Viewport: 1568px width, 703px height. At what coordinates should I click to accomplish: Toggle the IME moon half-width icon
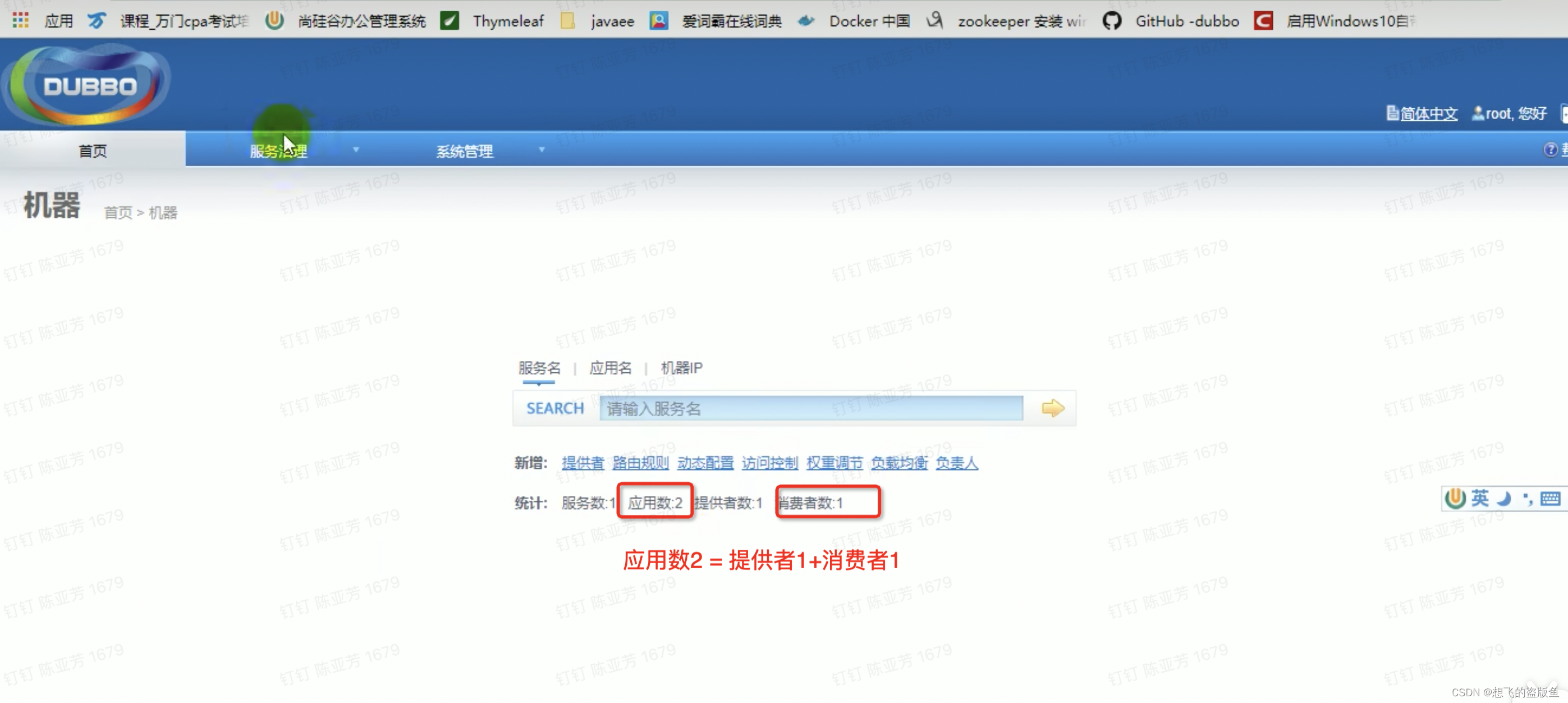point(1503,498)
